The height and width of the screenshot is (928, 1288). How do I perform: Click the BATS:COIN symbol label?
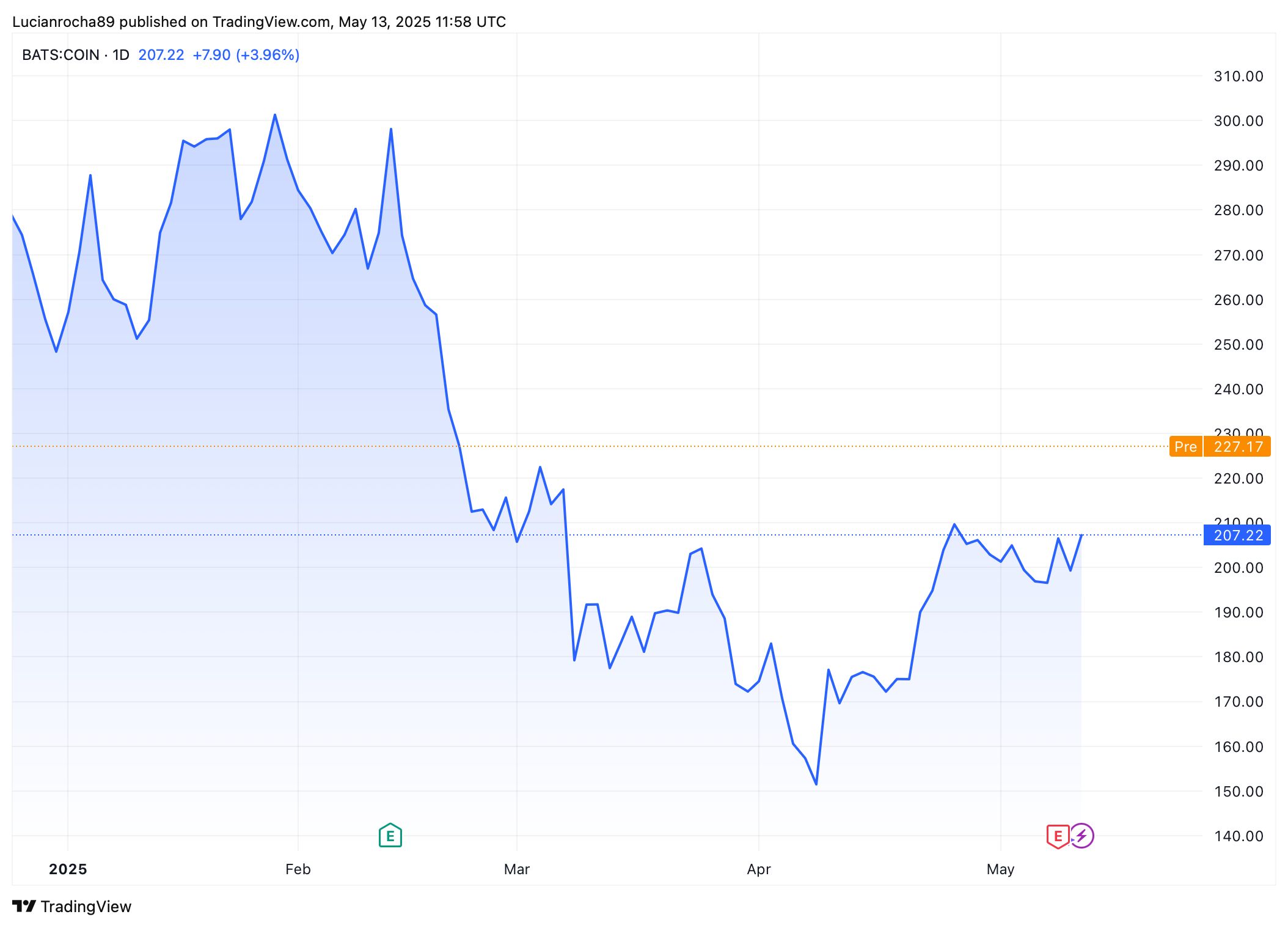60,55
